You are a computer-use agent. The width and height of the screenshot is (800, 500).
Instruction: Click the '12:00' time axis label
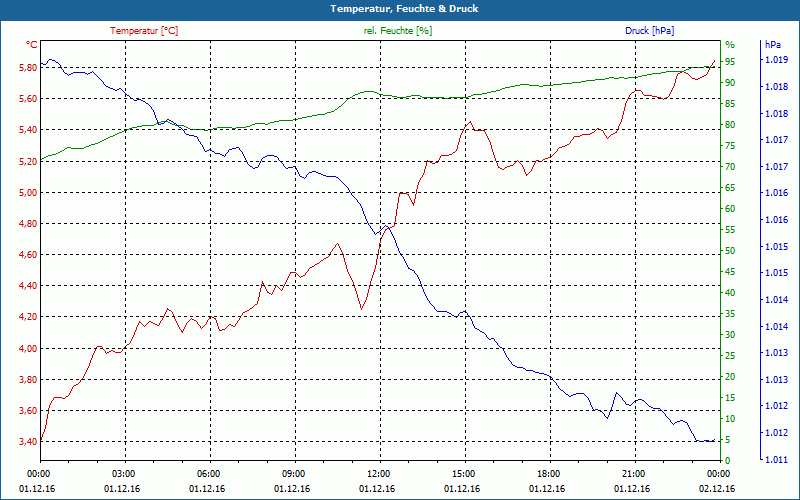coord(381,473)
